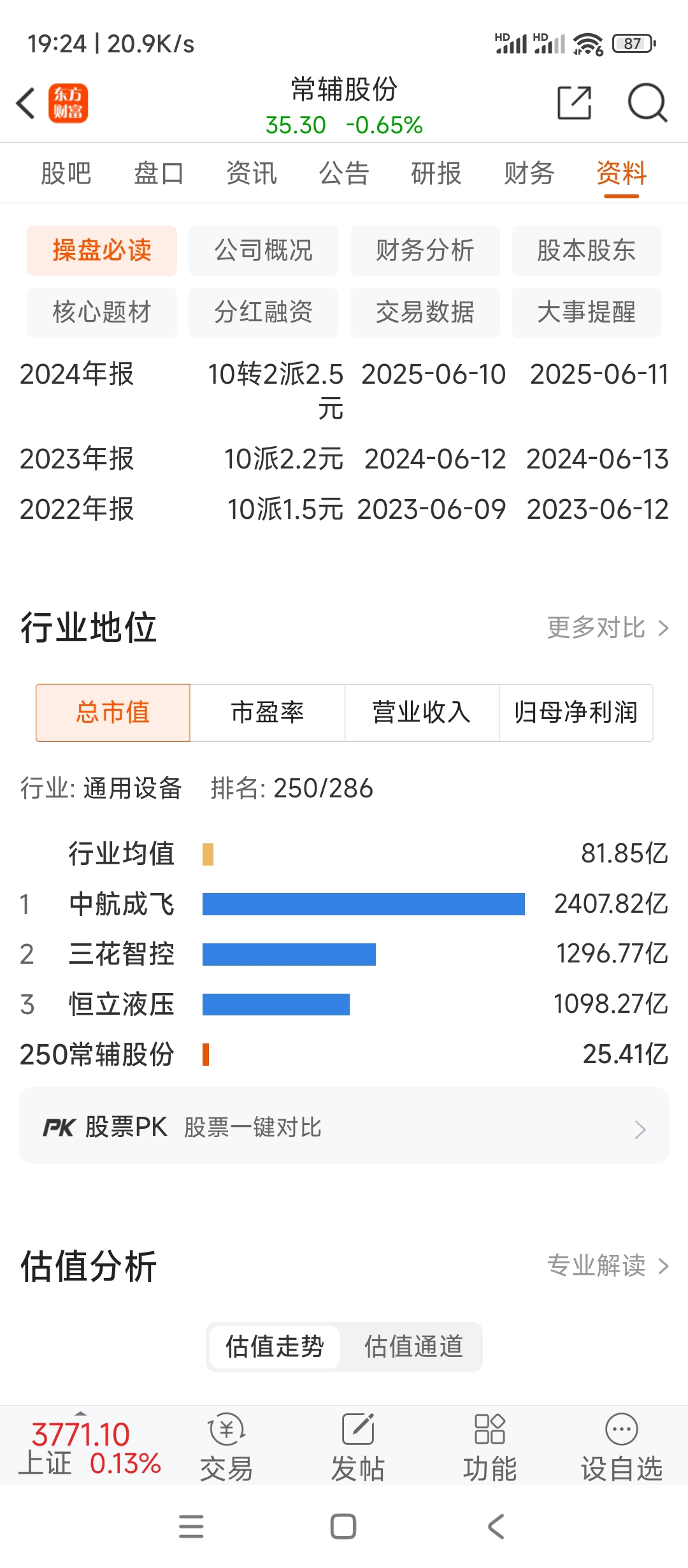Tap the 交易 yen icon
The image size is (688, 1568).
[226, 1429]
